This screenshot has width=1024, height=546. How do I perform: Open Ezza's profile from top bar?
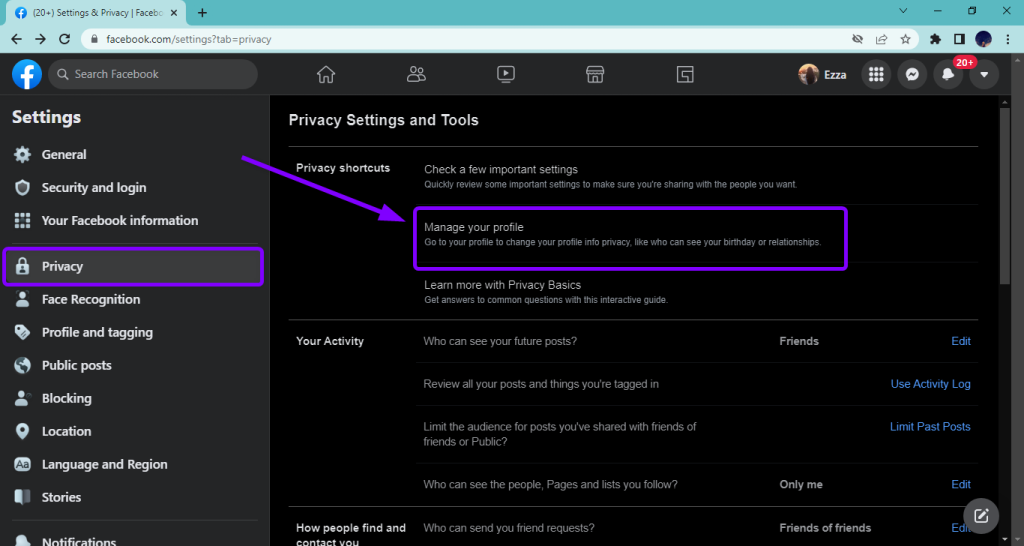click(x=822, y=74)
